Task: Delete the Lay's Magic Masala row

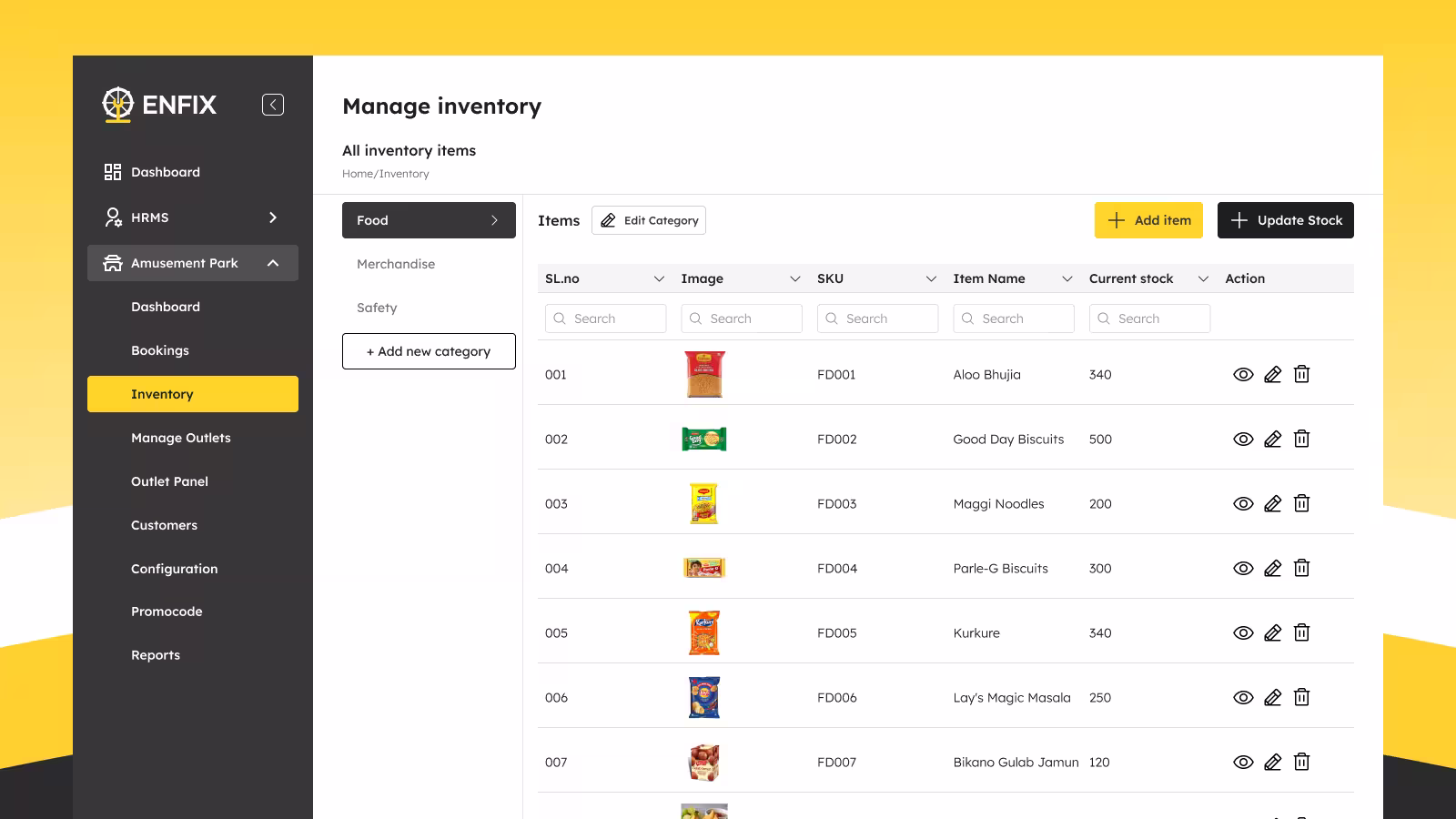Action: pyautogui.click(x=1301, y=697)
